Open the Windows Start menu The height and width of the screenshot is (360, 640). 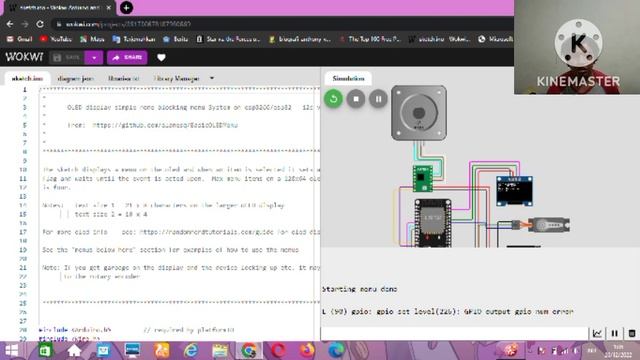click(11, 351)
